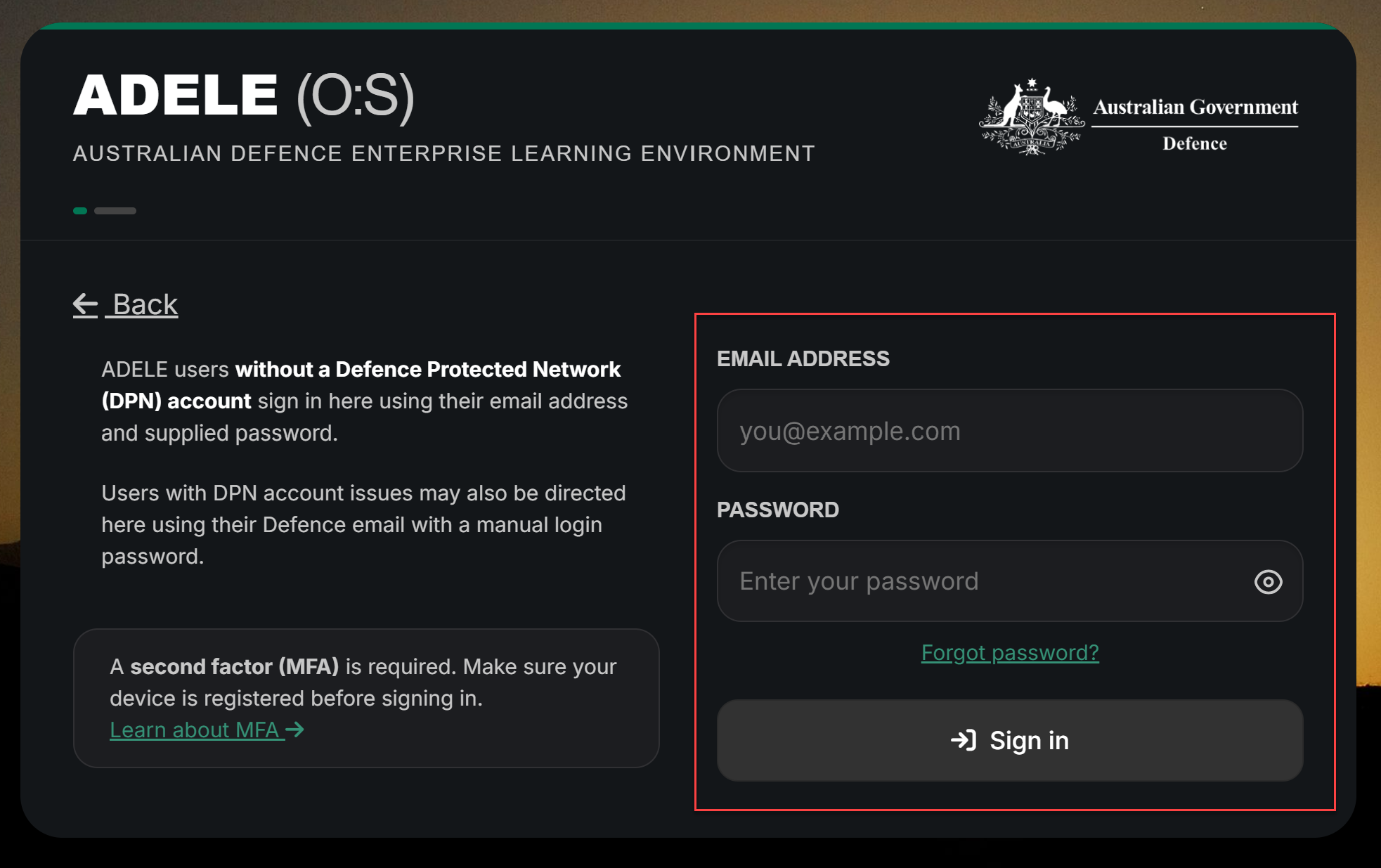
Task: Click the PASSWORD label
Action: tap(778, 510)
